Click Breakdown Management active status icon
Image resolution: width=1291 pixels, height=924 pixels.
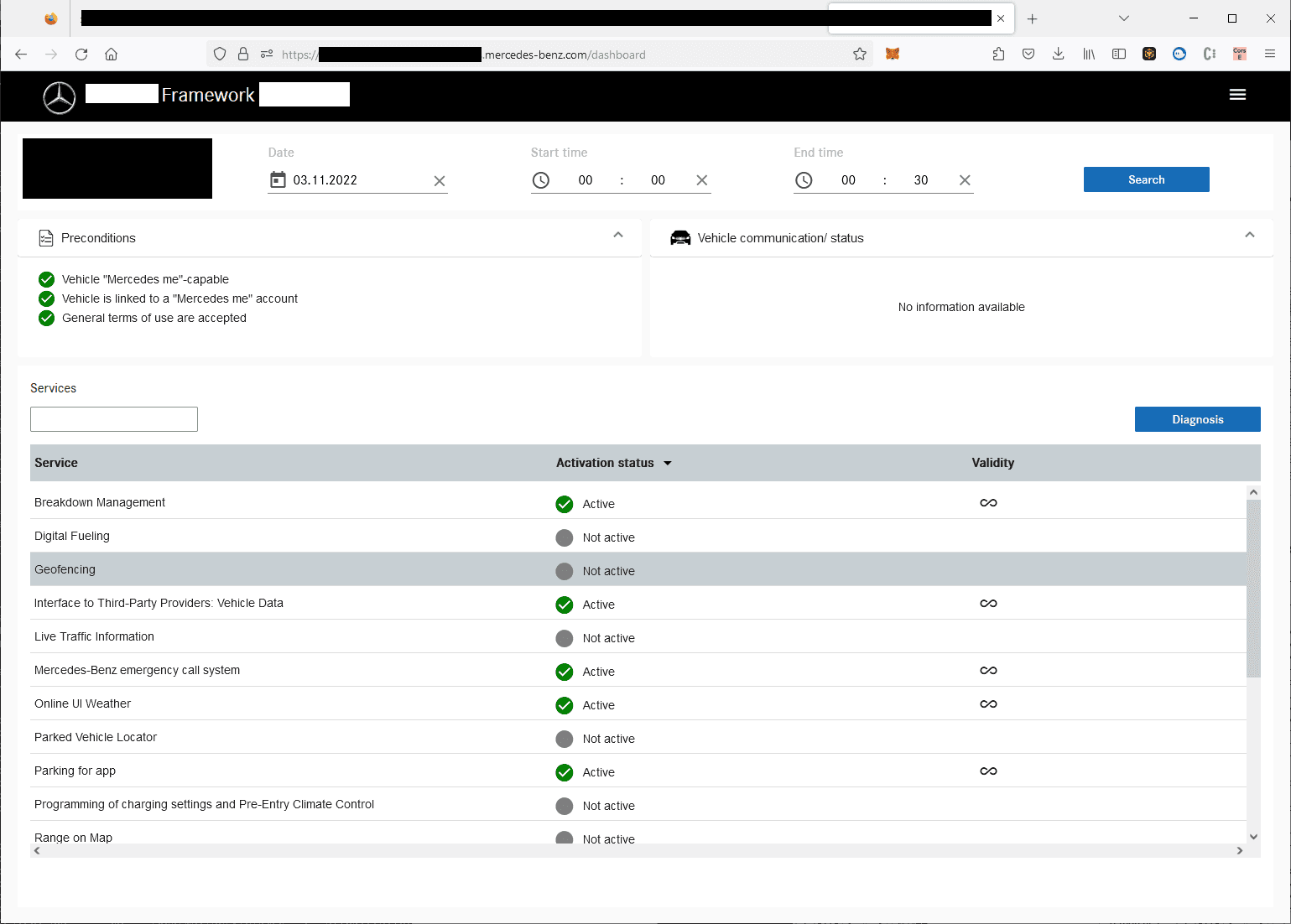[x=565, y=504]
